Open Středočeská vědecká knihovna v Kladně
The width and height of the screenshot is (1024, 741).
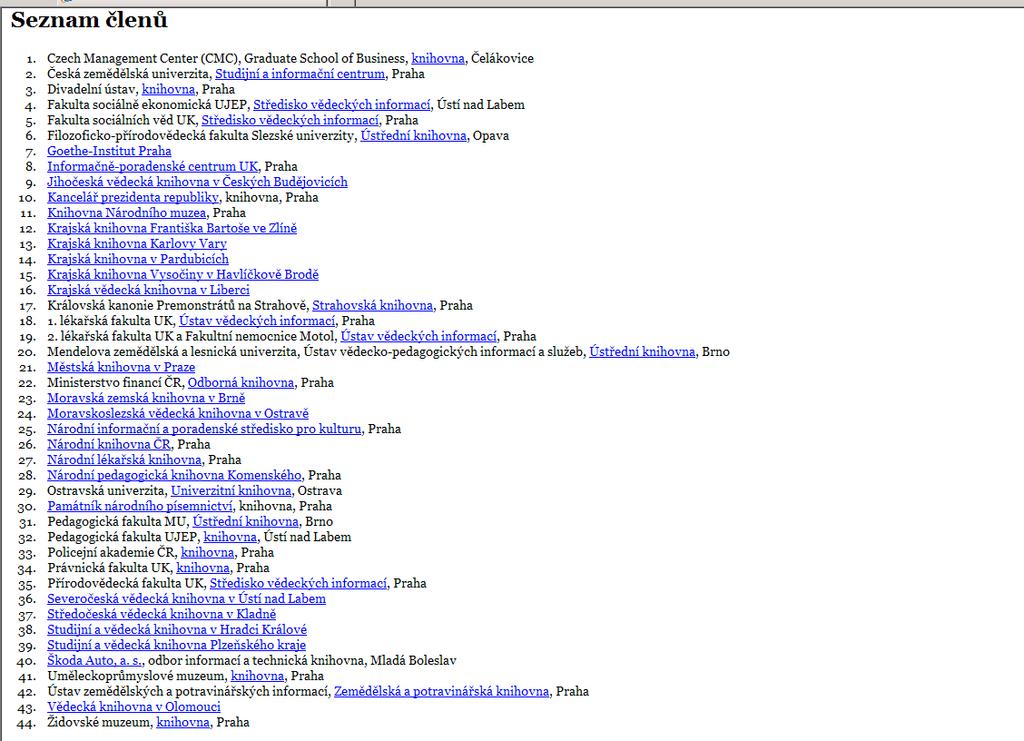[161, 614]
